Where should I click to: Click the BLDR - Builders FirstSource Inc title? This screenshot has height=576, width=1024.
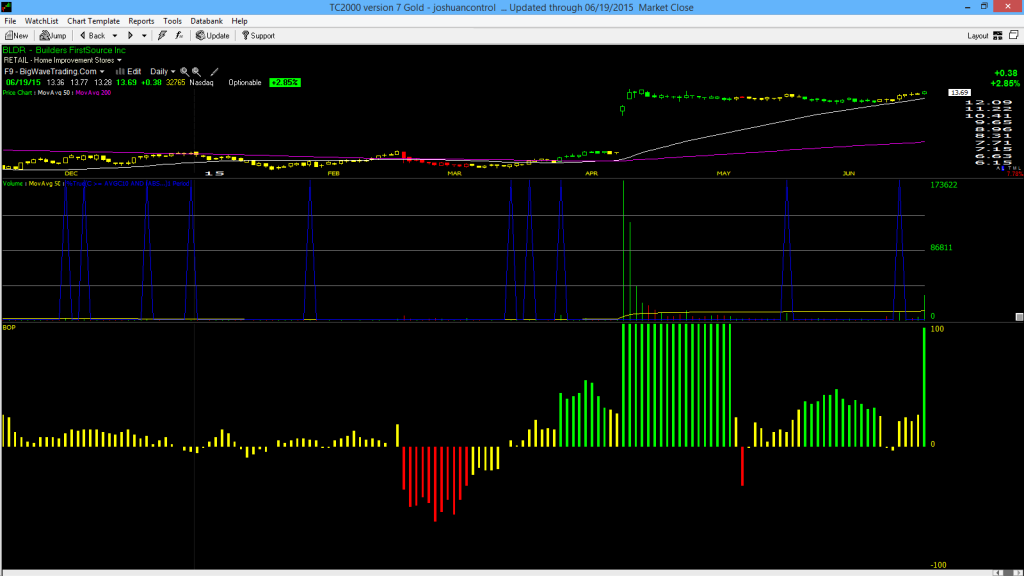pos(64,50)
